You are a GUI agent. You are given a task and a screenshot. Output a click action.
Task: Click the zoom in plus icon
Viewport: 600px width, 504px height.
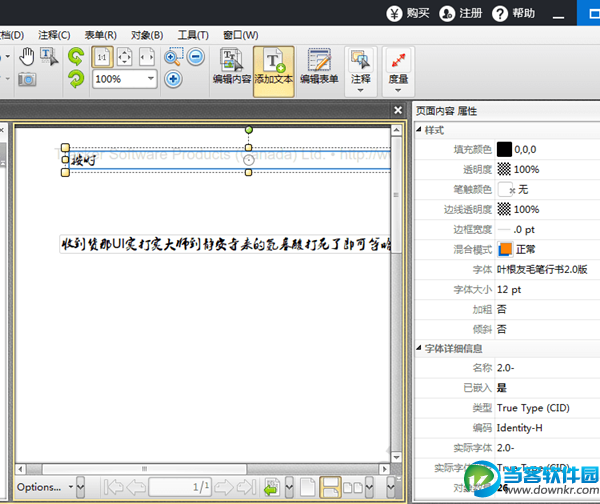coord(173,79)
